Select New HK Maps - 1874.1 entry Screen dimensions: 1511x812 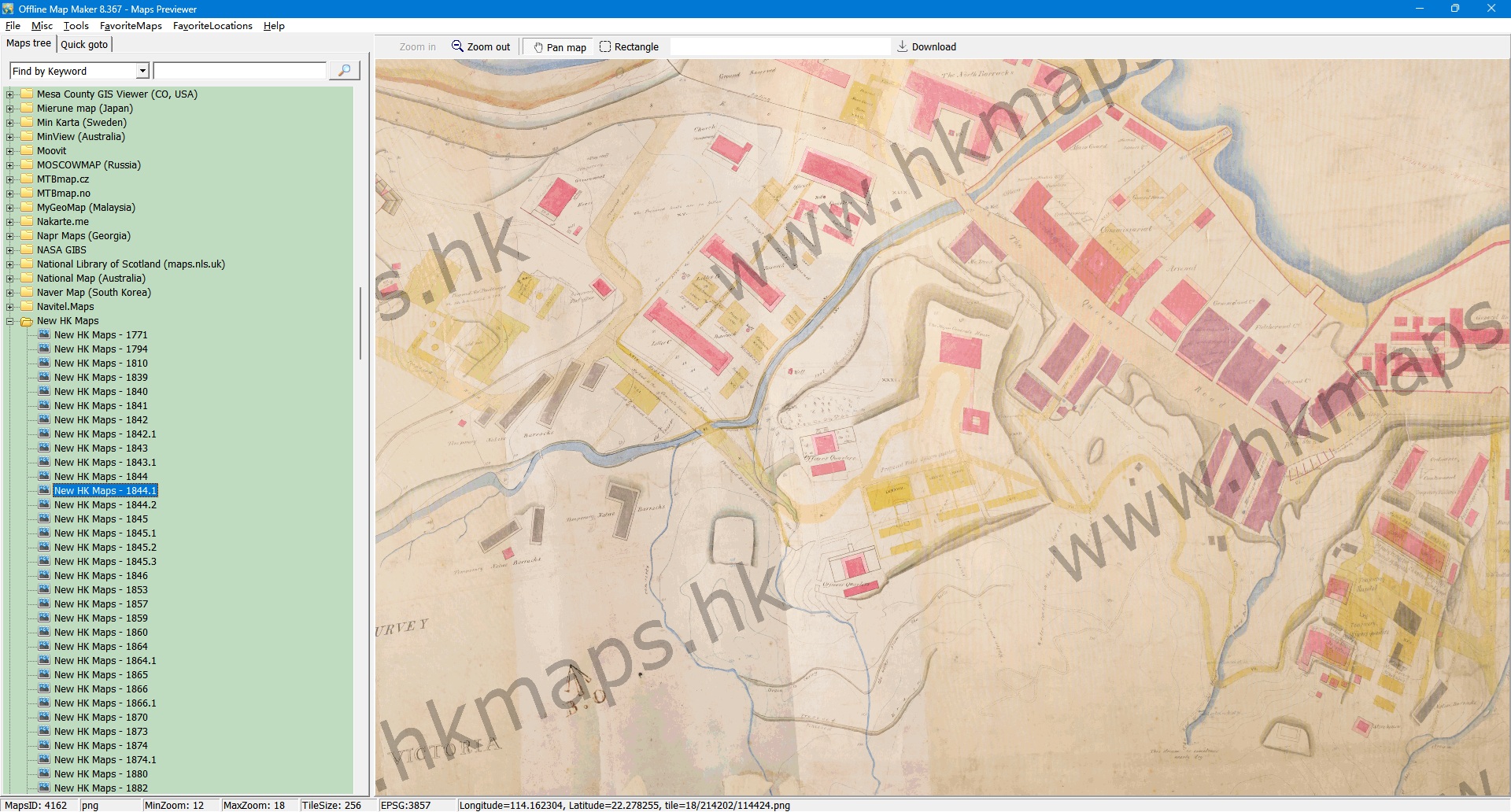click(105, 760)
